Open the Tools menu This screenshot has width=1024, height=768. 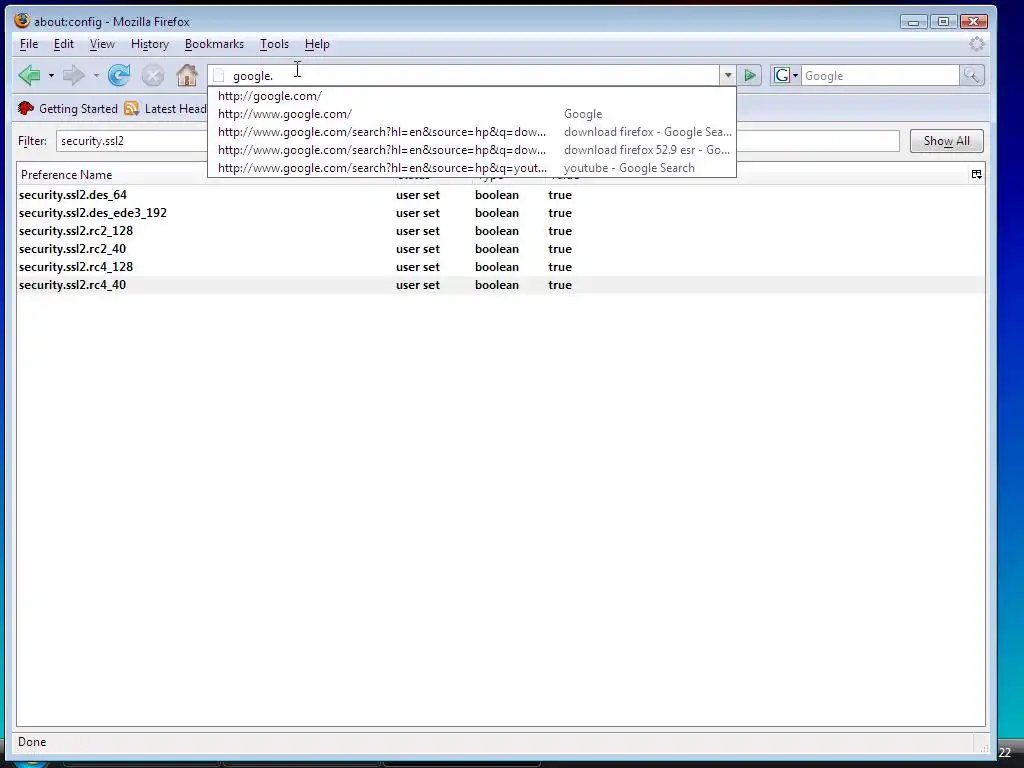tap(274, 44)
